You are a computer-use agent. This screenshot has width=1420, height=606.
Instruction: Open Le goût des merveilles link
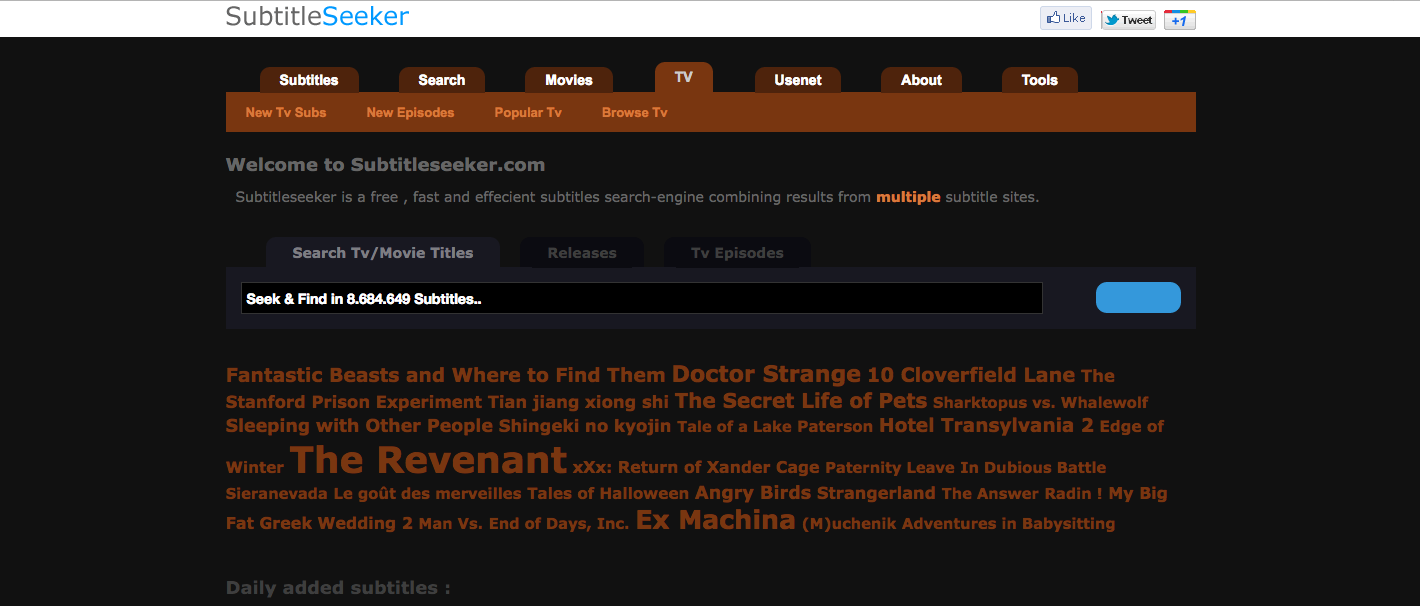pyautogui.click(x=428, y=494)
